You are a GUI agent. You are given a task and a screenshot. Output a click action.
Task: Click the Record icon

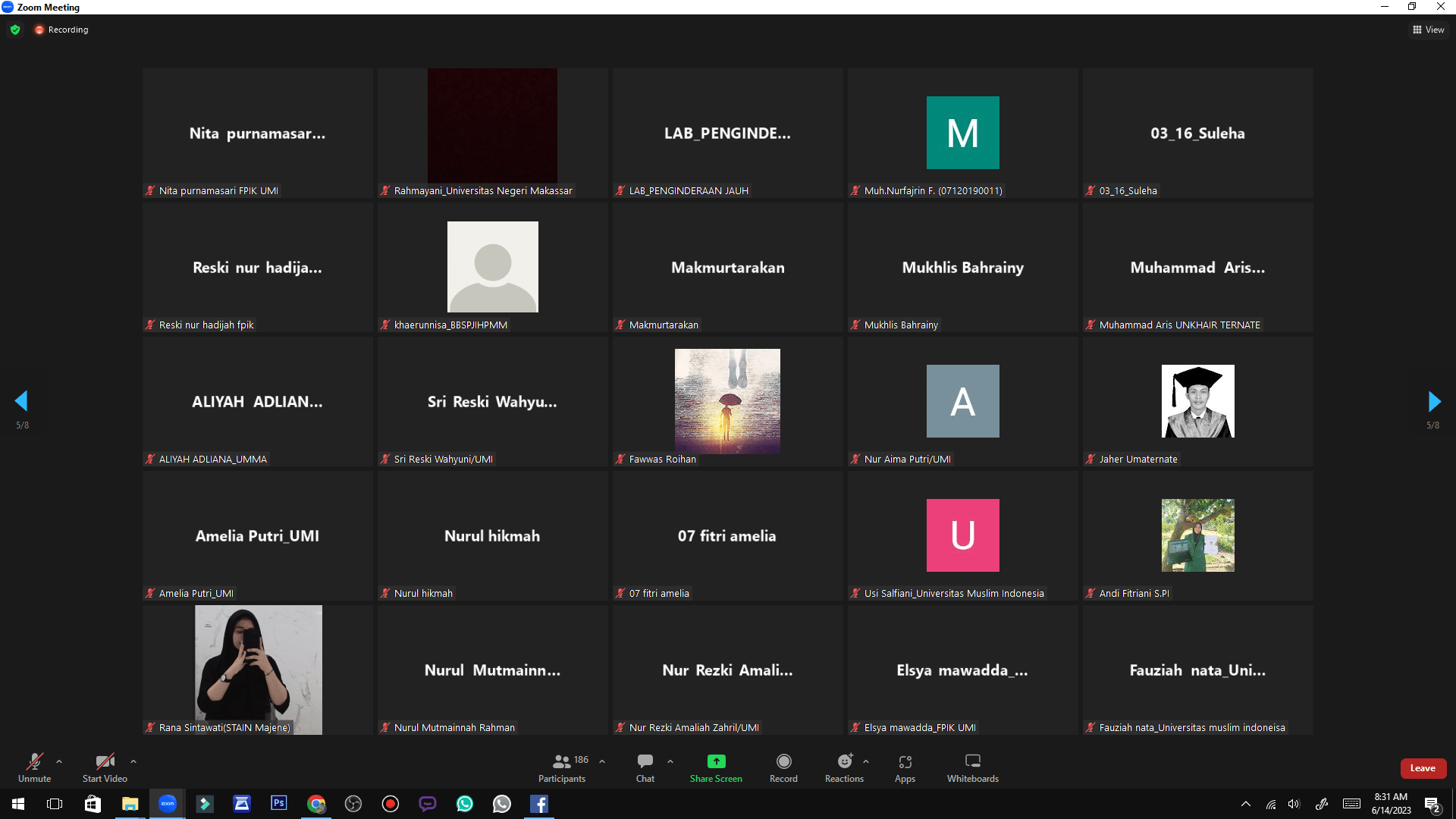click(783, 761)
